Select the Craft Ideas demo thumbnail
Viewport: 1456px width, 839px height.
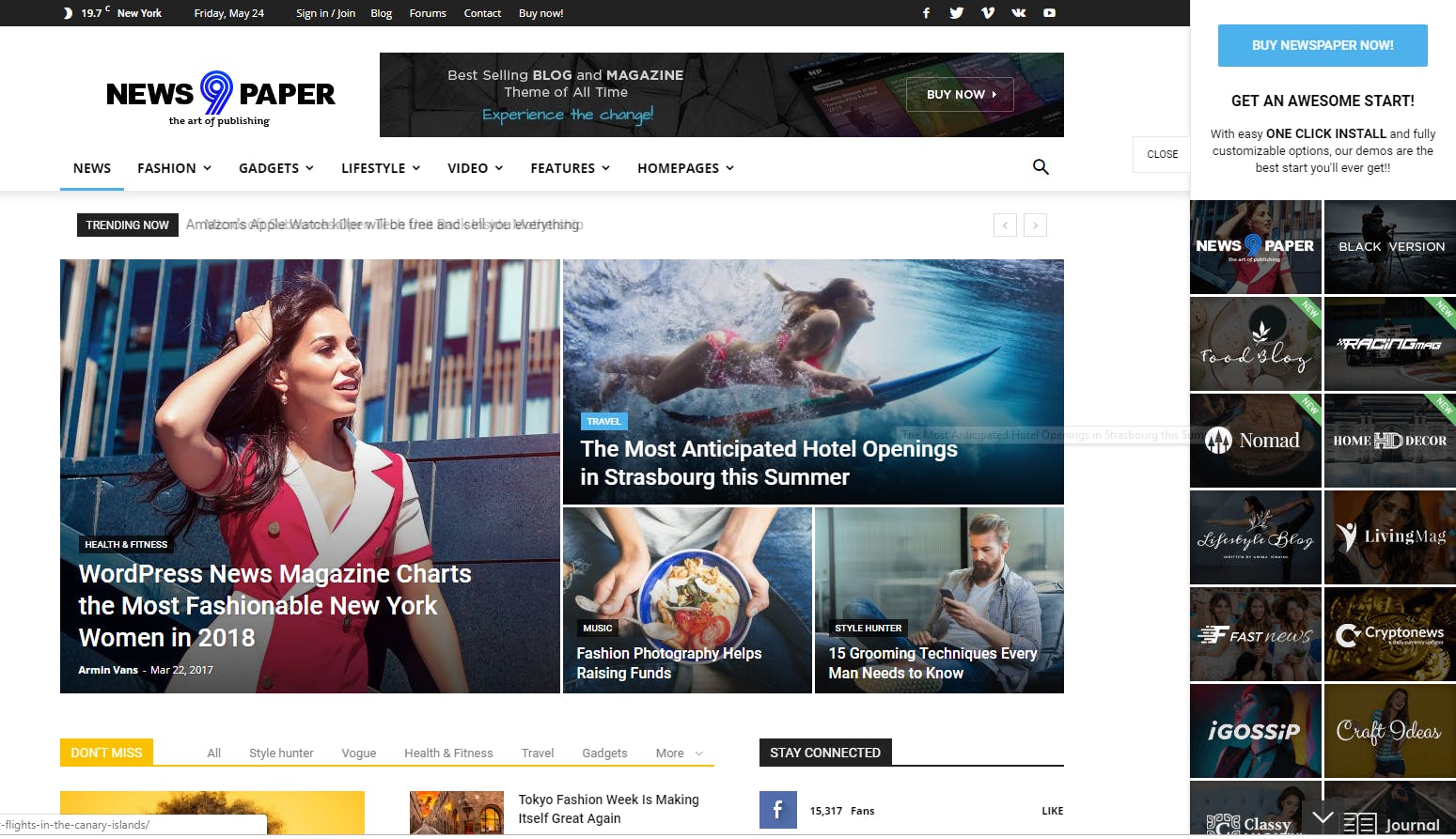pos(1390,731)
